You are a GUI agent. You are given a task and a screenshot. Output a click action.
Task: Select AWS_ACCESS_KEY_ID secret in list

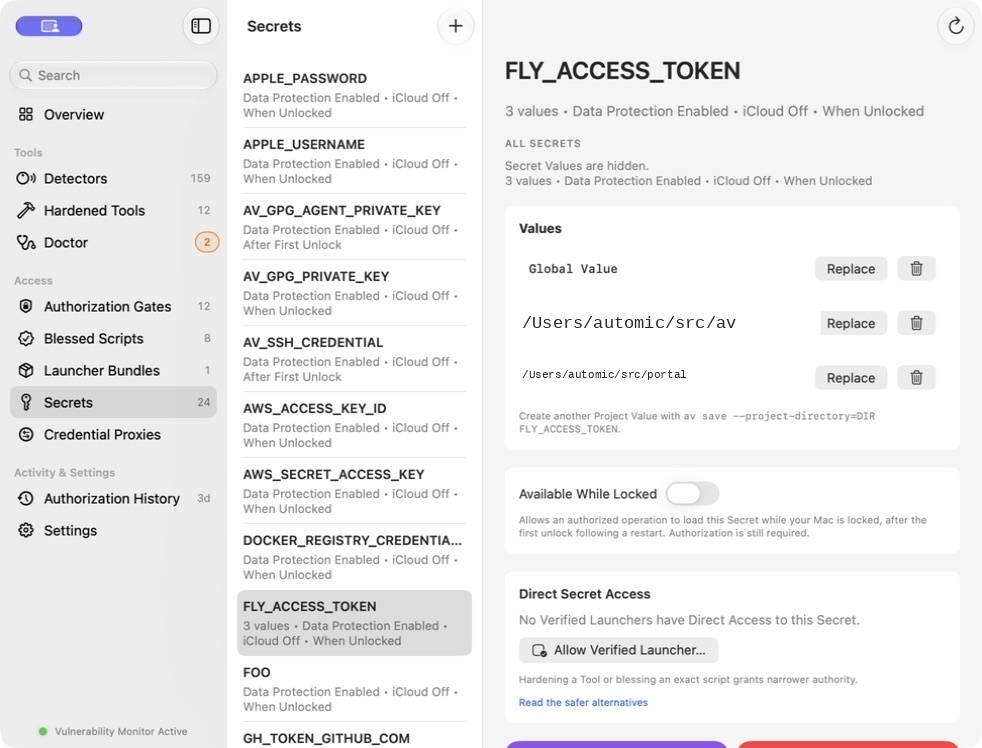coord(354,425)
